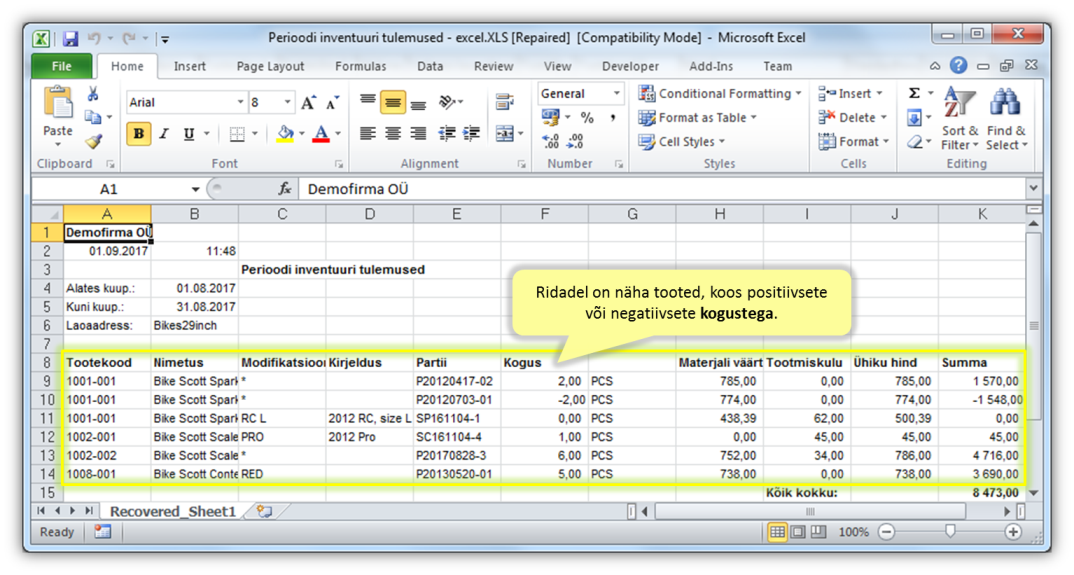Center text horizontally
This screenshot has height=575, width=1074.
point(393,134)
